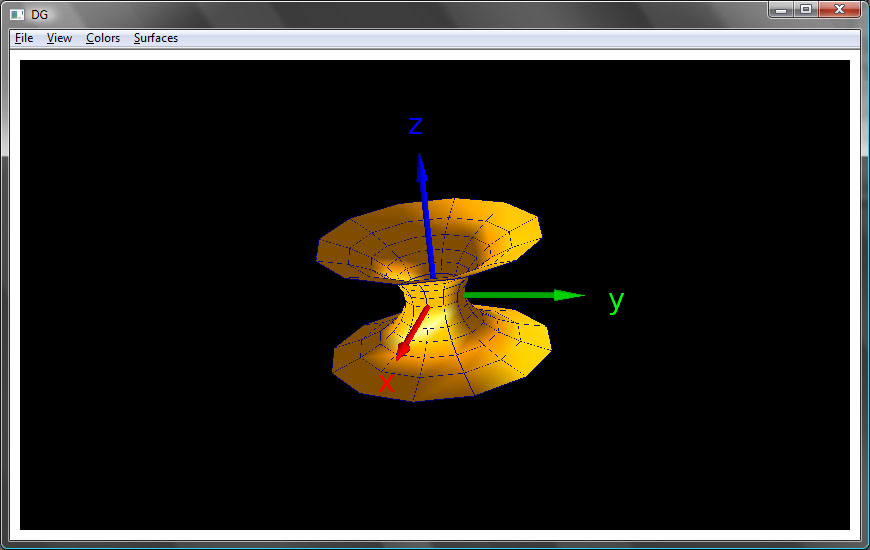Image resolution: width=870 pixels, height=550 pixels.
Task: Click the green y axis label
Action: 616,301
